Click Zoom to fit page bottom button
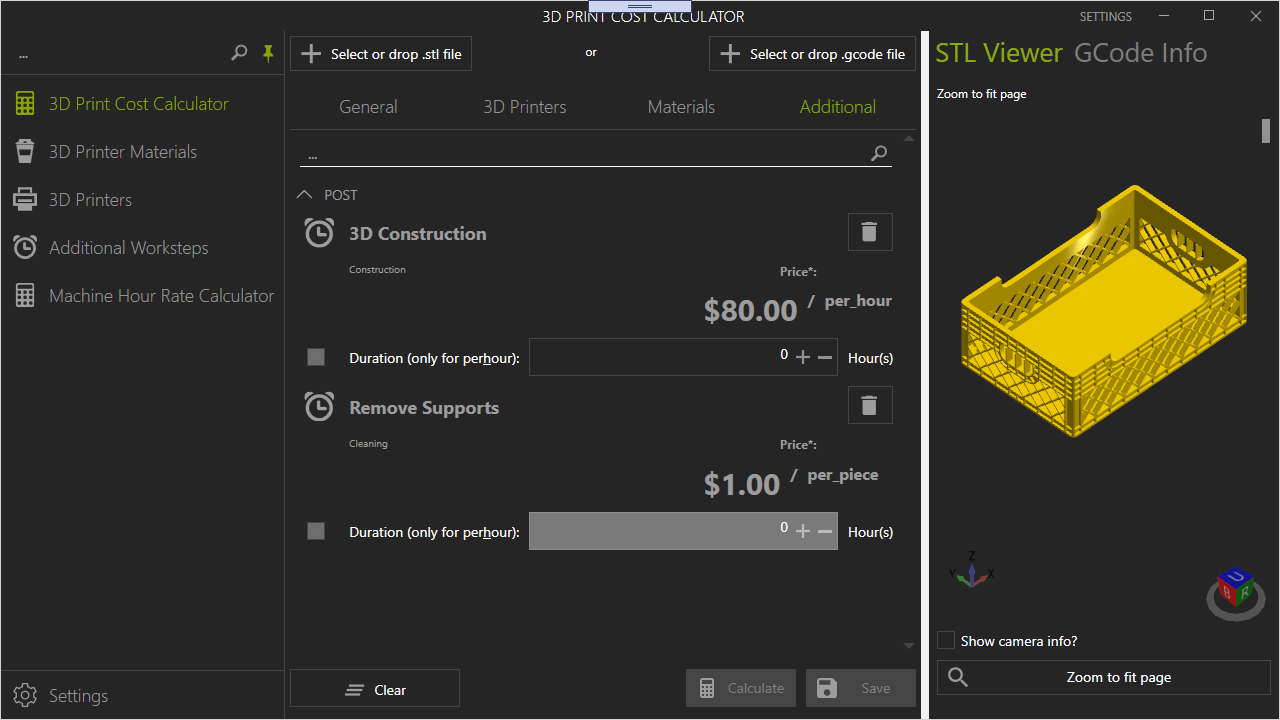The height and width of the screenshot is (720, 1280). pyautogui.click(x=1104, y=677)
